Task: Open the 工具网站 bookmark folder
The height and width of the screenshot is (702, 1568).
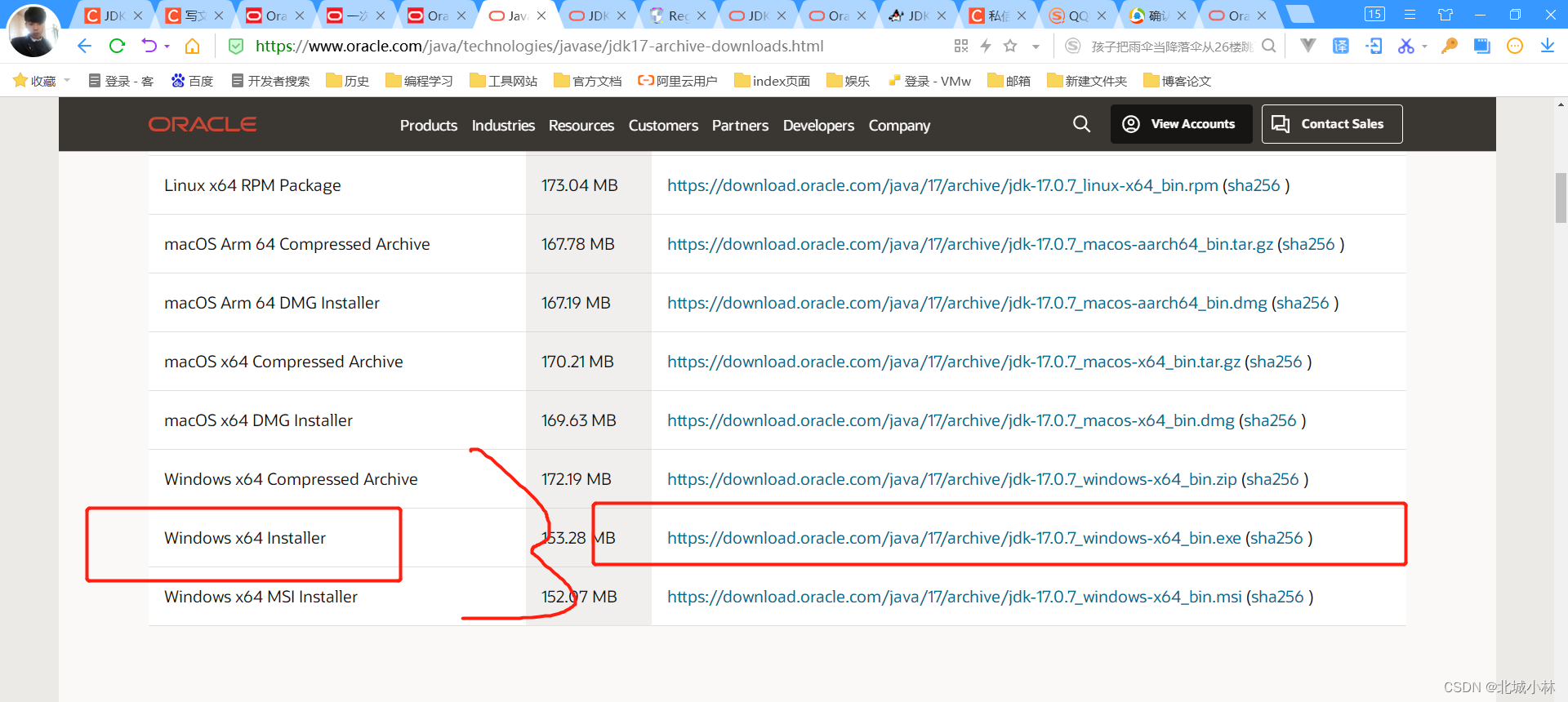Action: [x=503, y=80]
